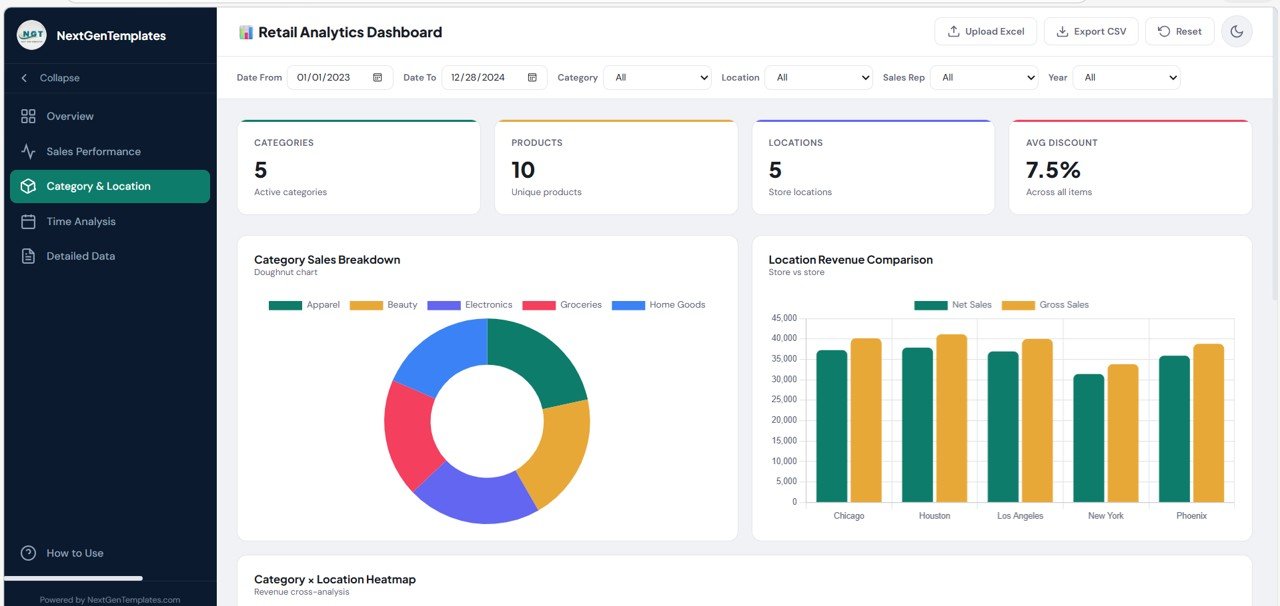Open the Date From calendar picker icon

click(x=377, y=77)
